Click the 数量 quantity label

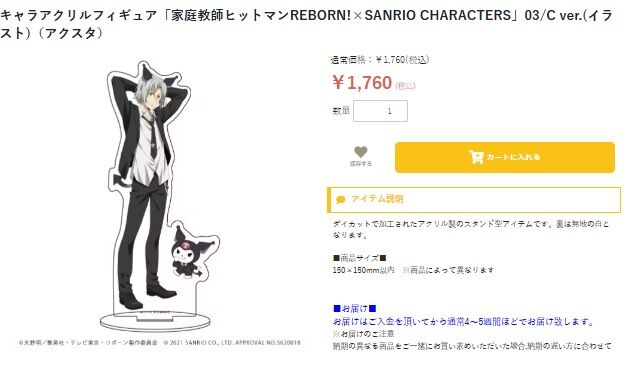[341, 111]
